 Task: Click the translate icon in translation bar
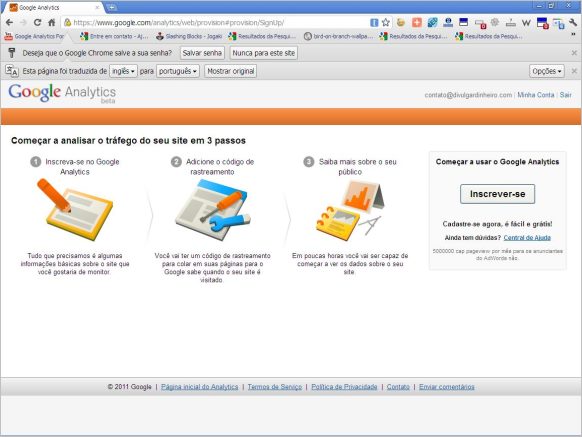coord(12,71)
